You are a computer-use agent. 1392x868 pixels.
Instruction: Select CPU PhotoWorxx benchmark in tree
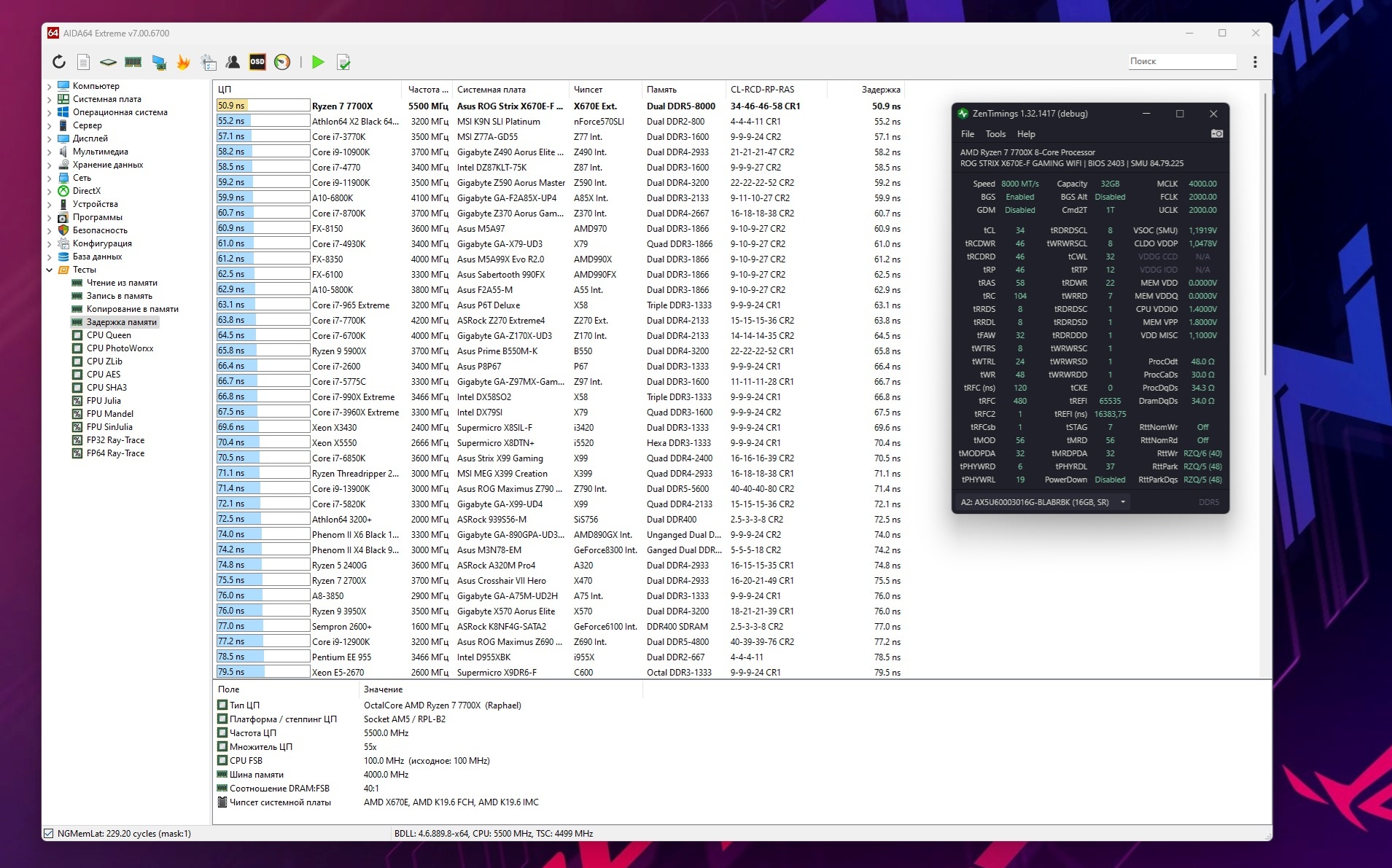(x=120, y=348)
